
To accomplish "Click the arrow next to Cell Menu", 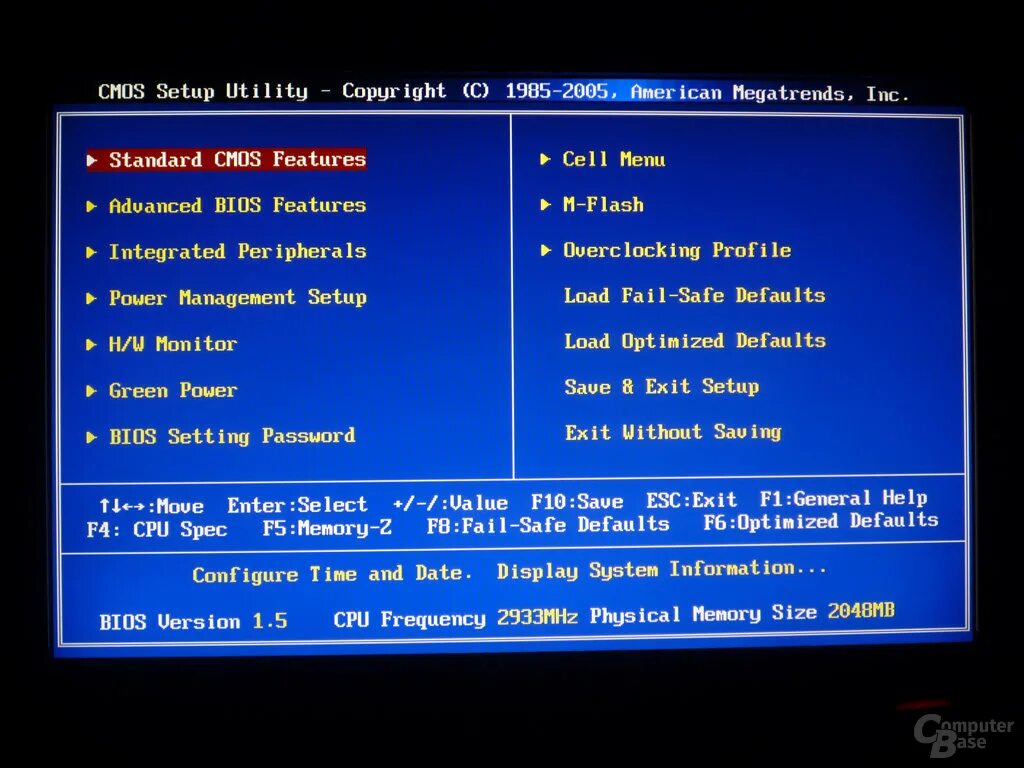I will pos(546,159).
